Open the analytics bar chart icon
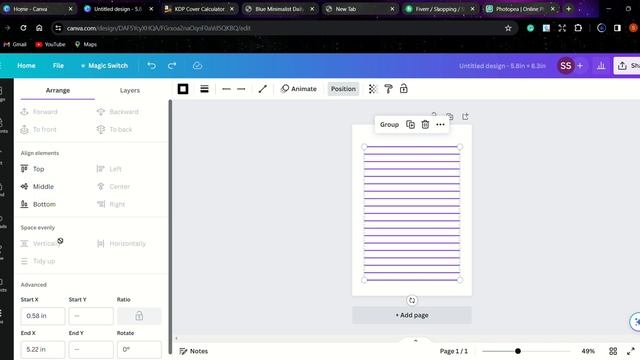The width and height of the screenshot is (640, 360). [x=601, y=66]
